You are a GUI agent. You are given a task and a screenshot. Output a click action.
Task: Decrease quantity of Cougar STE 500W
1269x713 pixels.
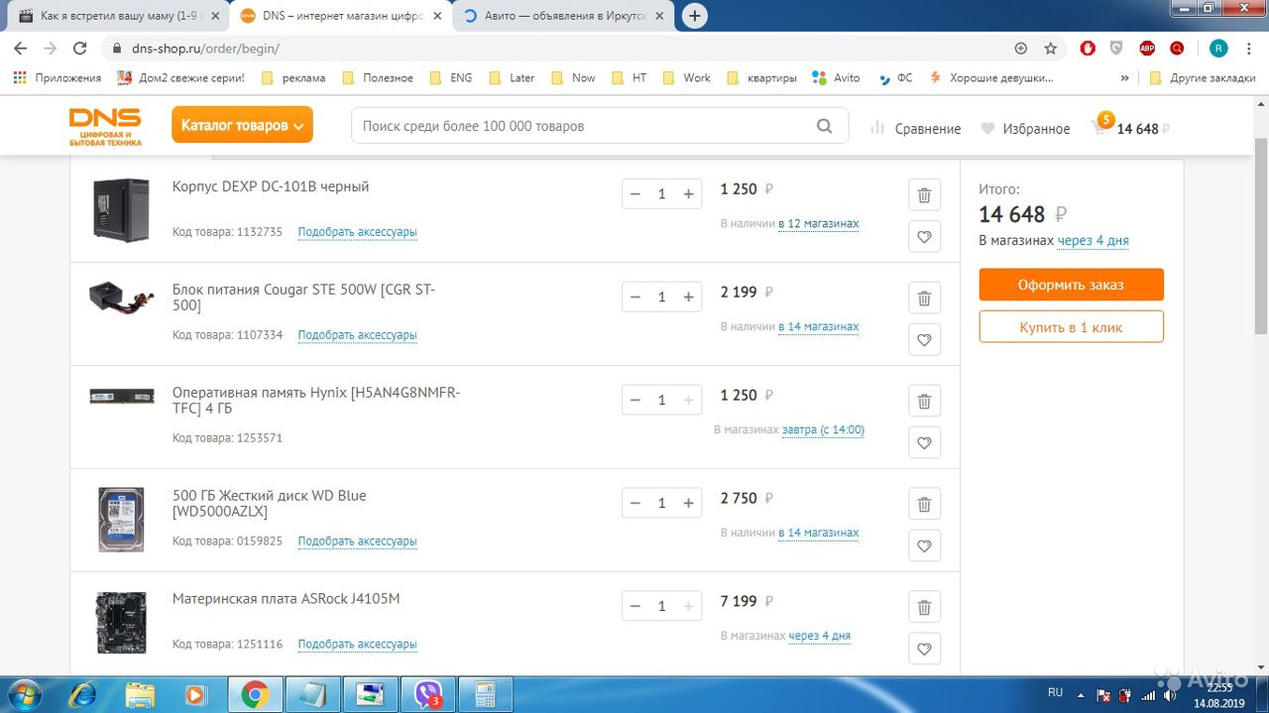click(x=635, y=297)
